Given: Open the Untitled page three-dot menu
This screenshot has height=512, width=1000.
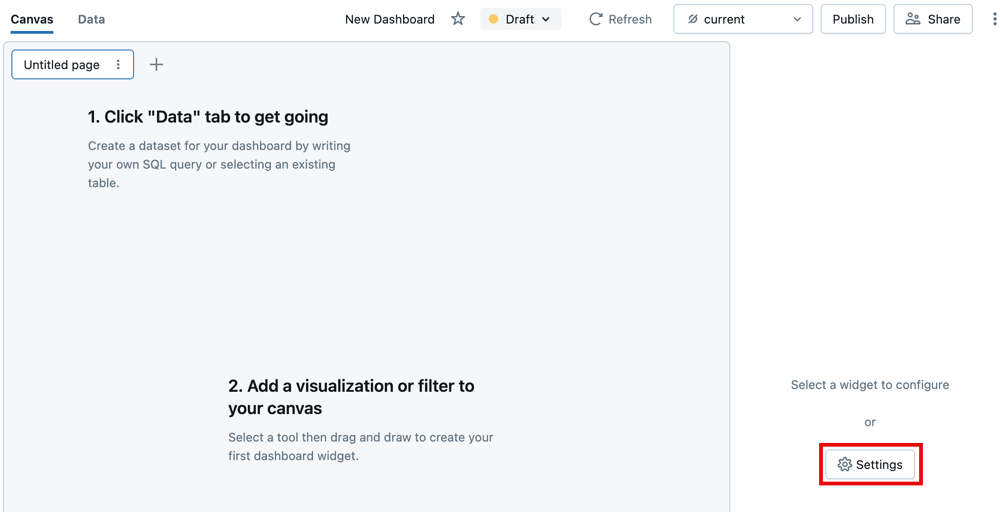Looking at the screenshot, I should (118, 65).
